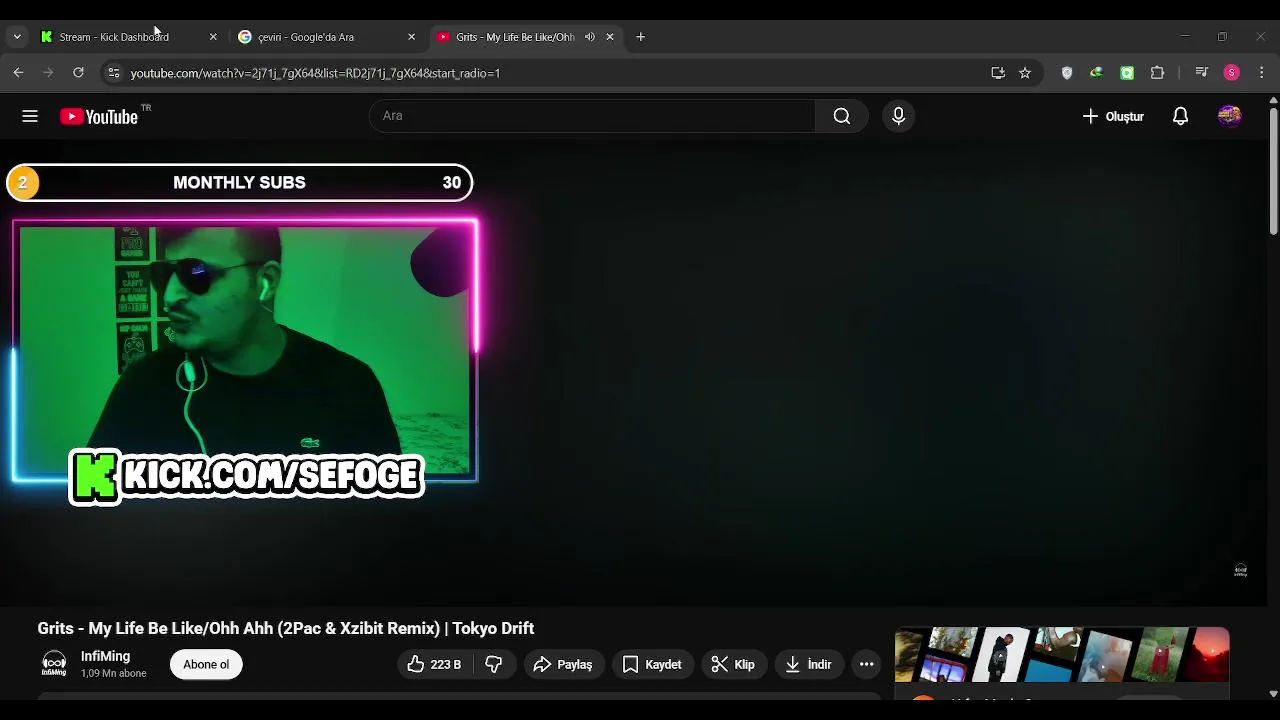Start voice search with the microphone icon
The width and height of the screenshot is (1280, 720).
click(898, 116)
